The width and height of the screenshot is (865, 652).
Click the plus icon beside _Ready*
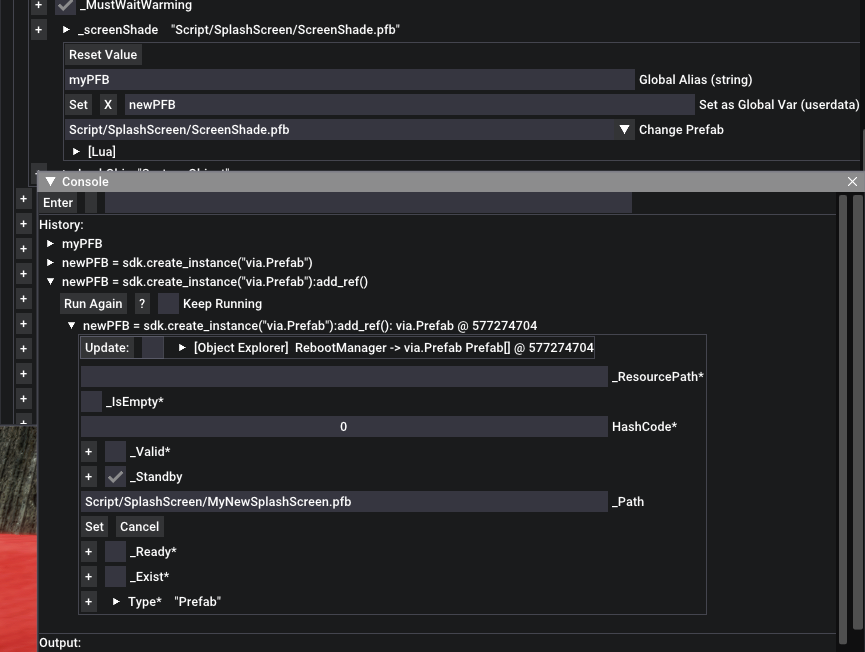point(89,552)
